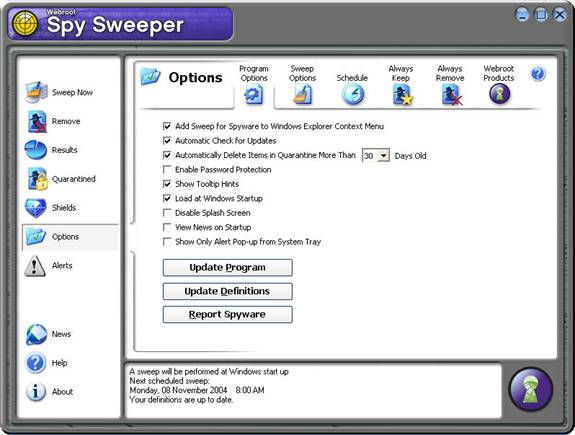
Task: Open the Always Keep star icon
Action: [x=403, y=95]
